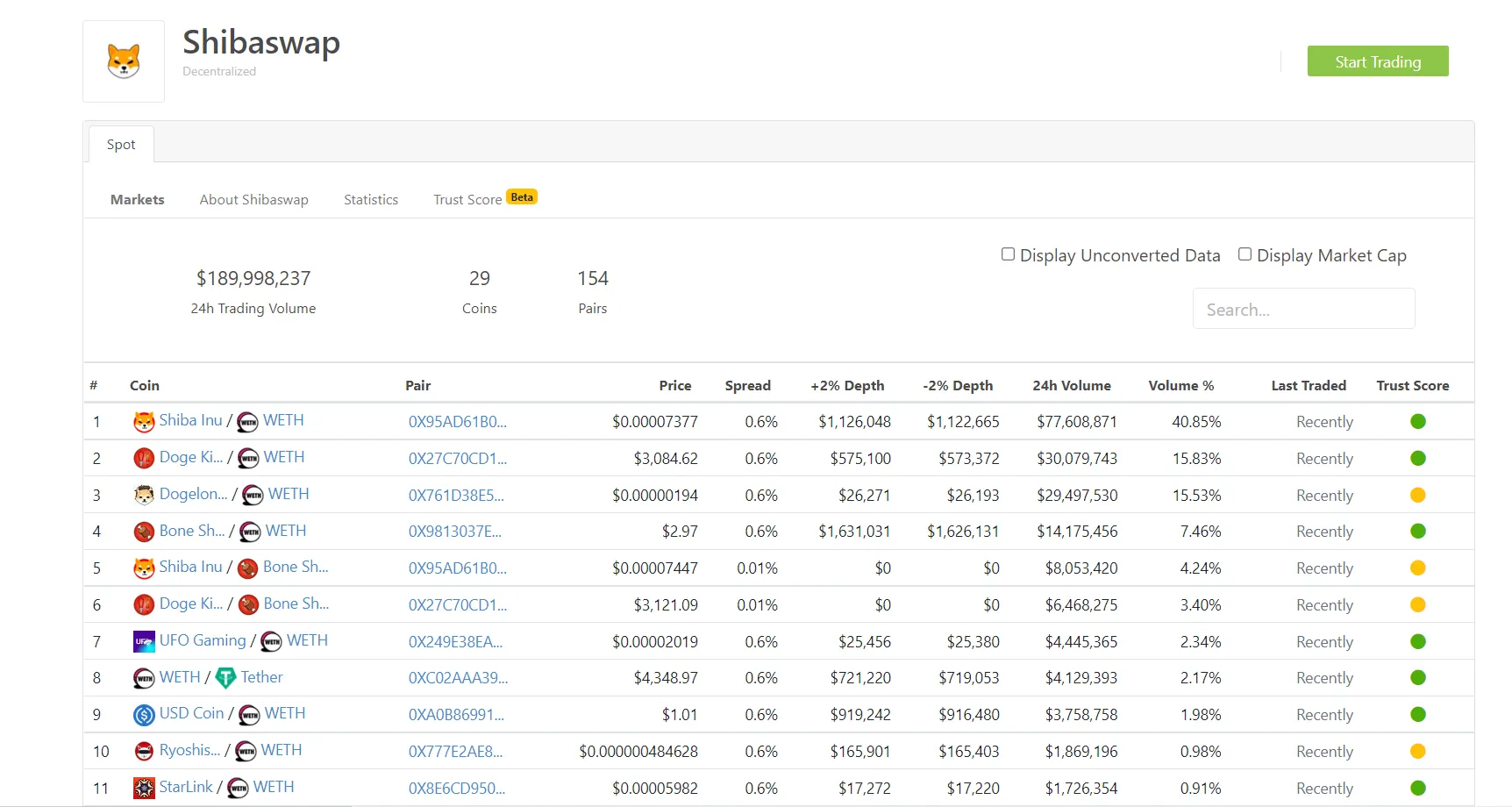Viewport: 1512px width, 807px height.
Task: Sort by Last Traded column header
Action: pos(1309,386)
